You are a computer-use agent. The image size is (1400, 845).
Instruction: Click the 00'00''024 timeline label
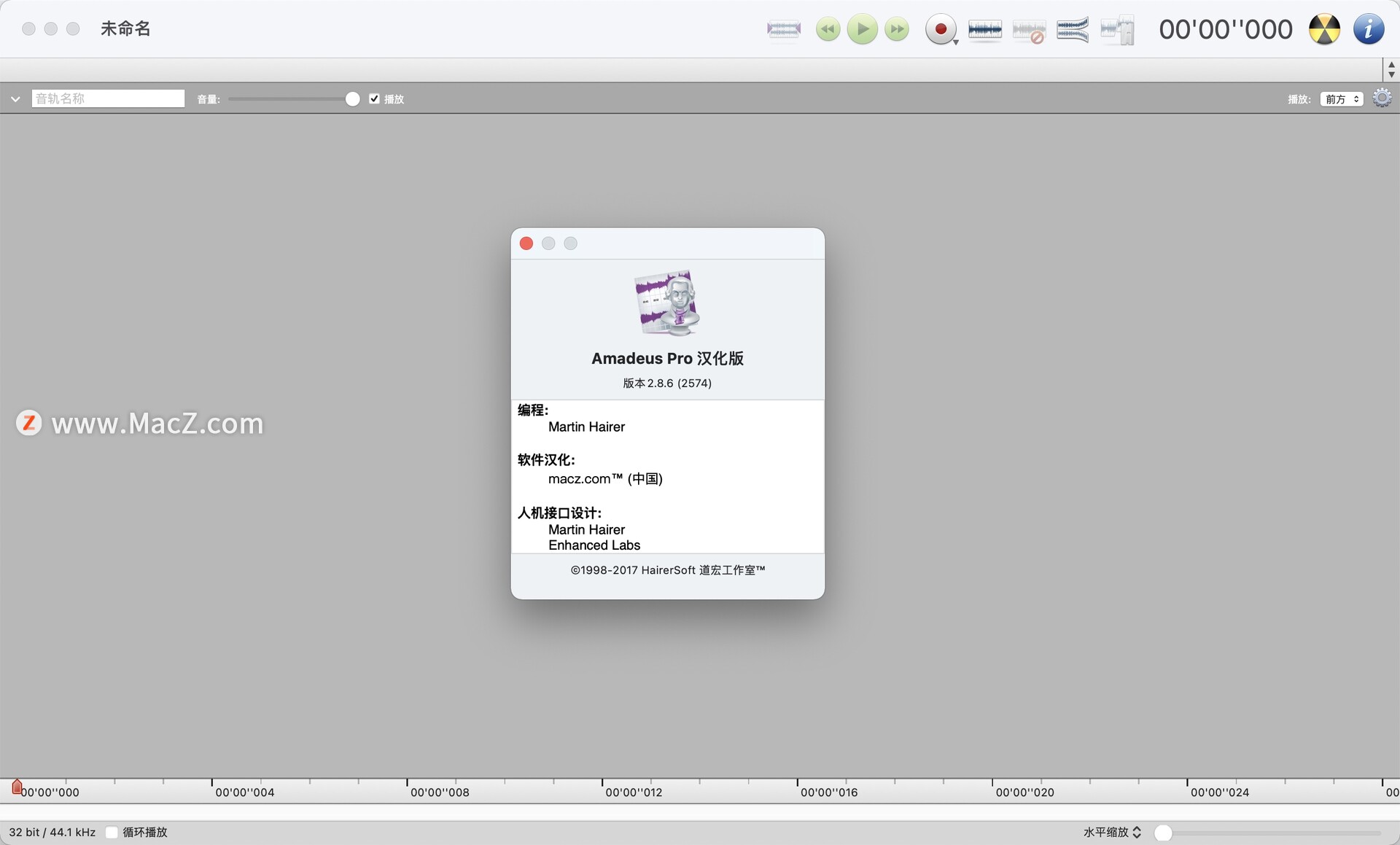(x=1220, y=793)
